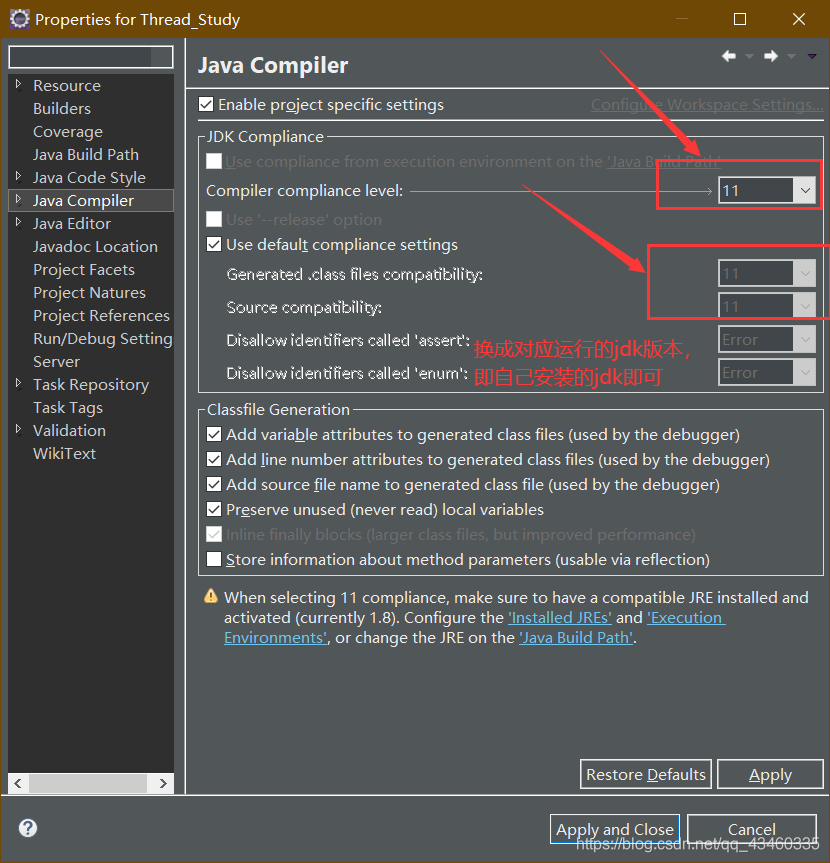Click the forward navigation arrow icon
Viewport: 830px width, 863px height.
coord(771,56)
